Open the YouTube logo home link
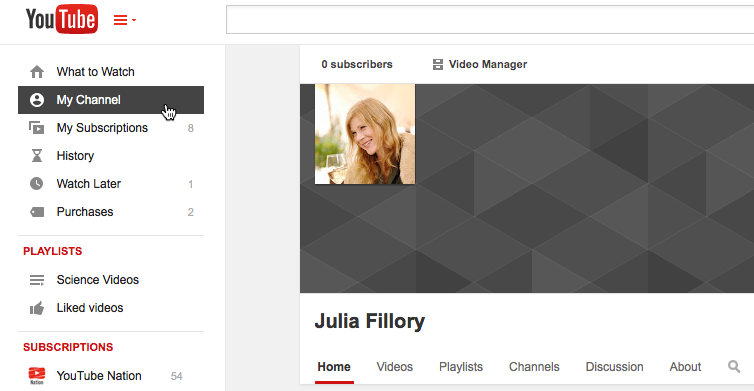 pyautogui.click(x=62, y=19)
